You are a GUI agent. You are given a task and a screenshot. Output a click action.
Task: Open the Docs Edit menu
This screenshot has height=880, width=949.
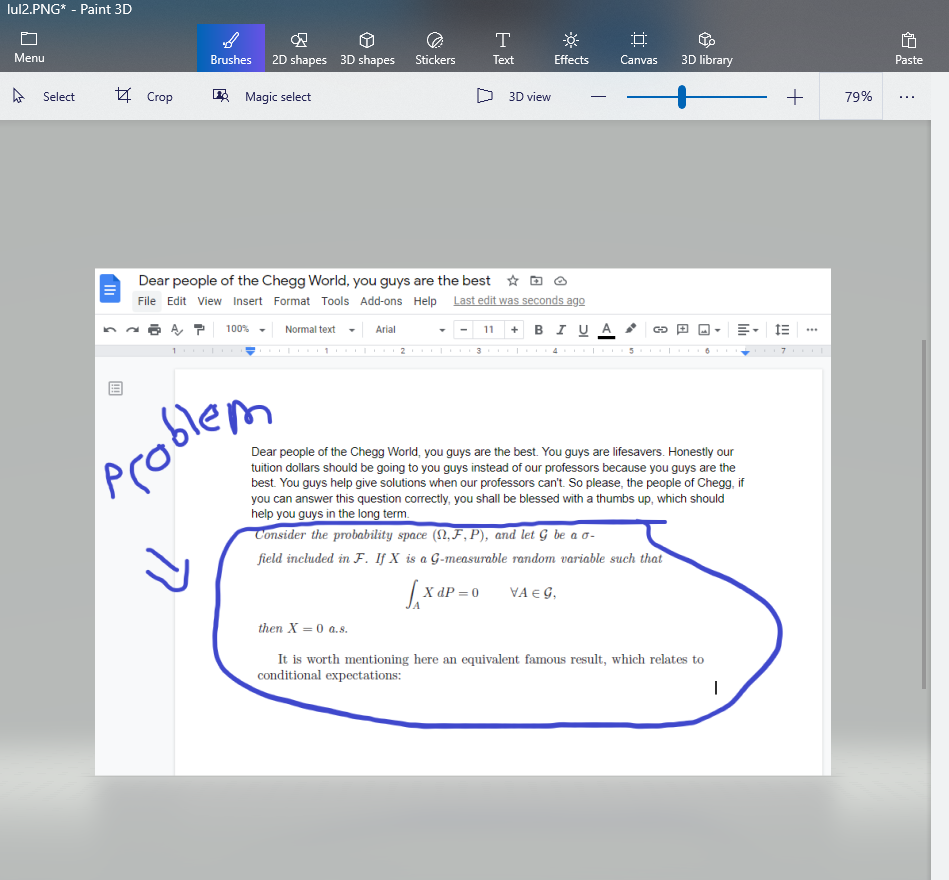(176, 301)
